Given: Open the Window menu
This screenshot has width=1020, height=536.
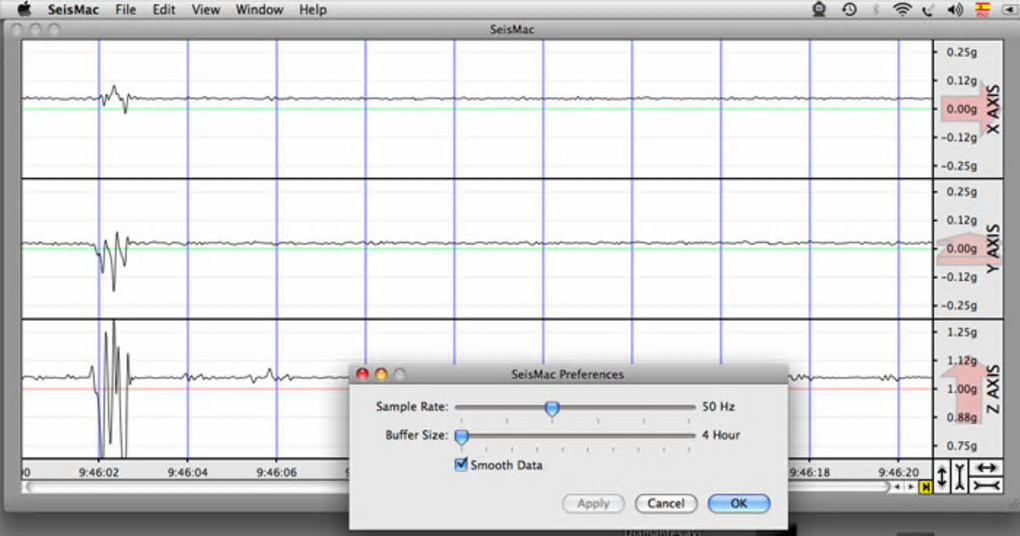Looking at the screenshot, I should click(x=259, y=10).
